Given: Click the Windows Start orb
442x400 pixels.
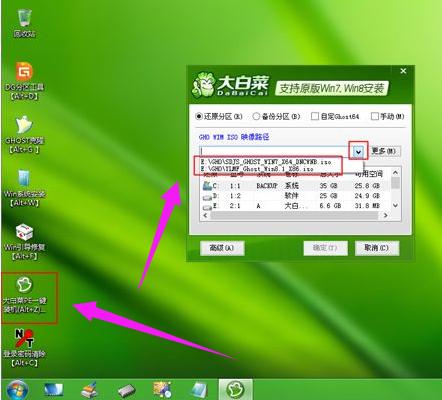Looking at the screenshot, I should pos(17,389).
